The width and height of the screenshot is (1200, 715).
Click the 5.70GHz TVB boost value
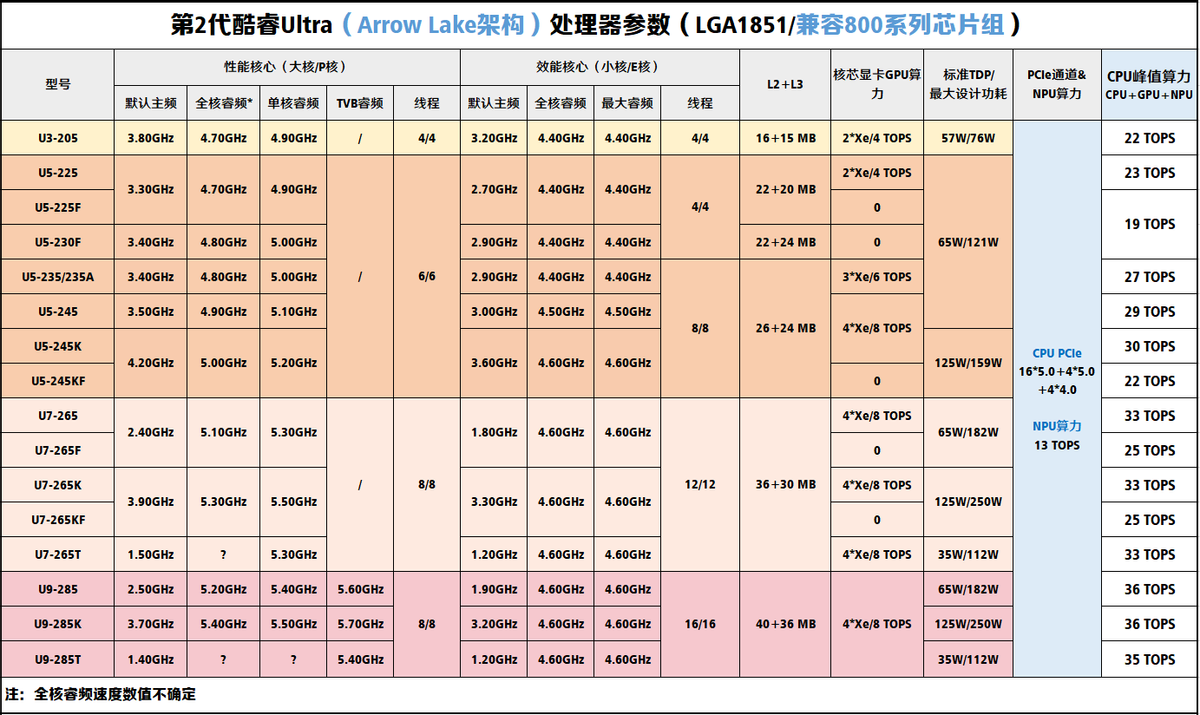coord(359,624)
